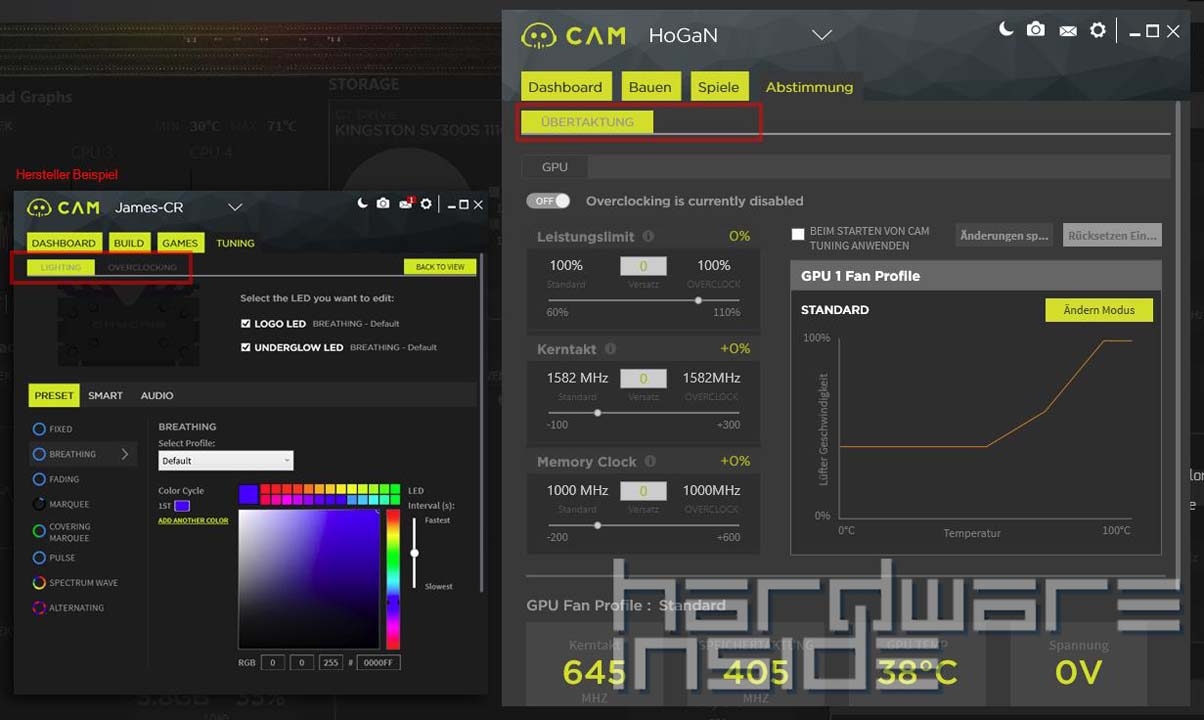Select the Fading preset radio option
The height and width of the screenshot is (720, 1204).
click(x=39, y=479)
